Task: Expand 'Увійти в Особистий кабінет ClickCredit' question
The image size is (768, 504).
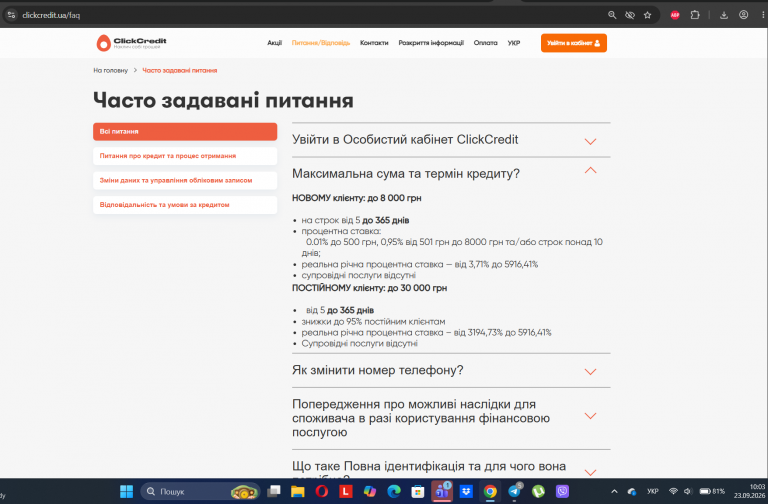Action: coord(451,140)
